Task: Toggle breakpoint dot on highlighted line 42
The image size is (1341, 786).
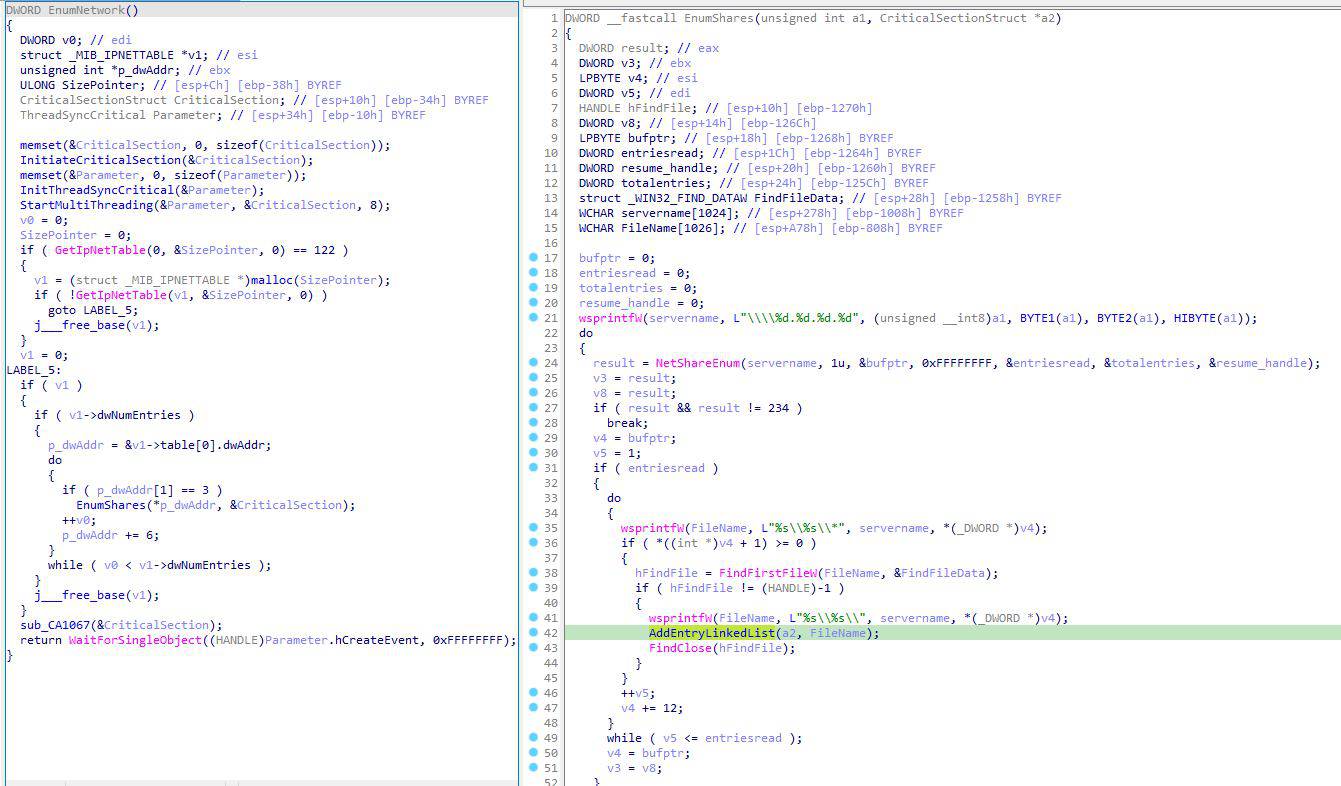Action: click(x=535, y=633)
